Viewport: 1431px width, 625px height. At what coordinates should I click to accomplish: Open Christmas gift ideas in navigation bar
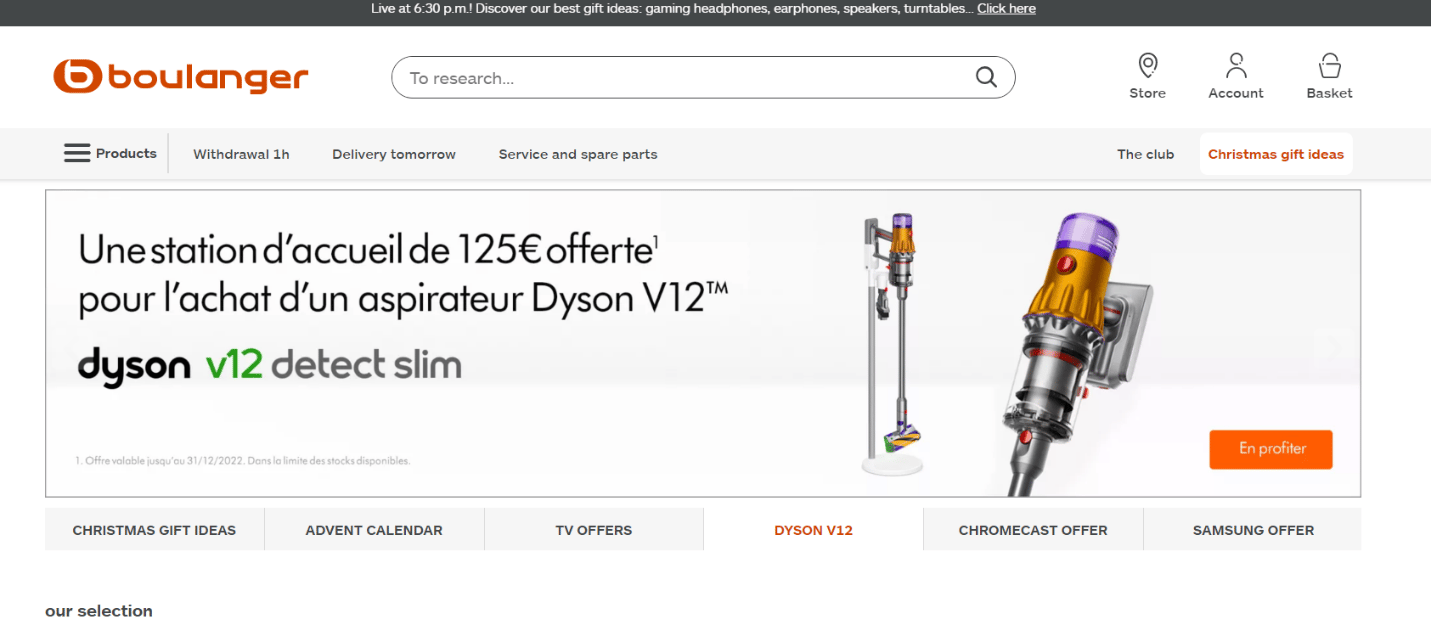tap(1276, 154)
